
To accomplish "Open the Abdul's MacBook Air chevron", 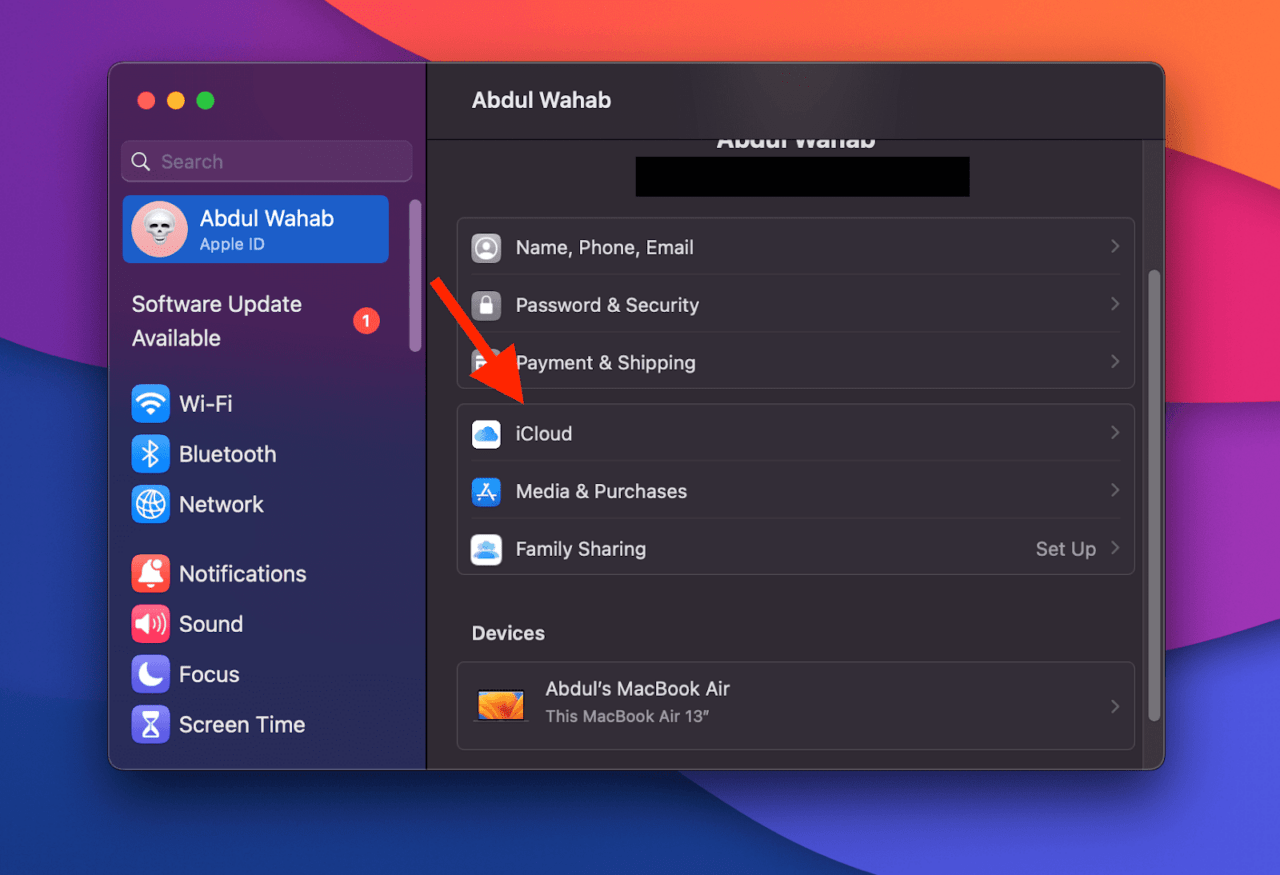I will click(x=1114, y=706).
